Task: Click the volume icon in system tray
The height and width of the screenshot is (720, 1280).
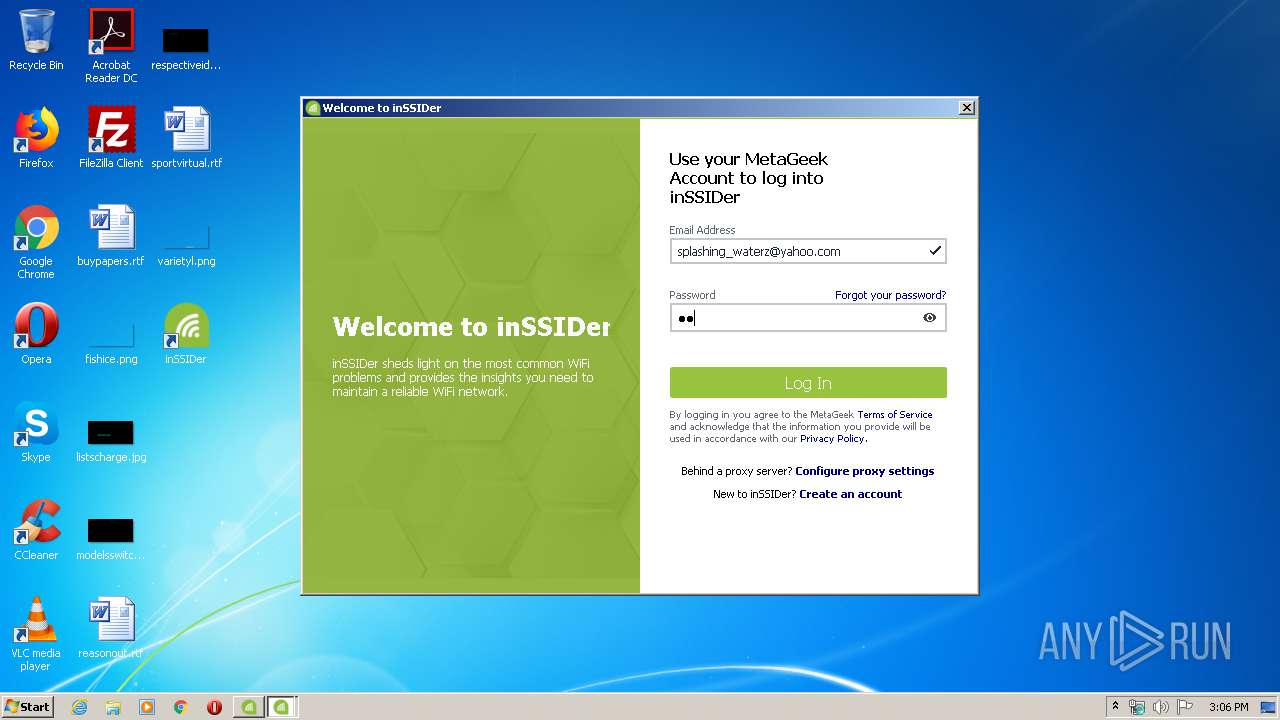Action: [x=1161, y=707]
